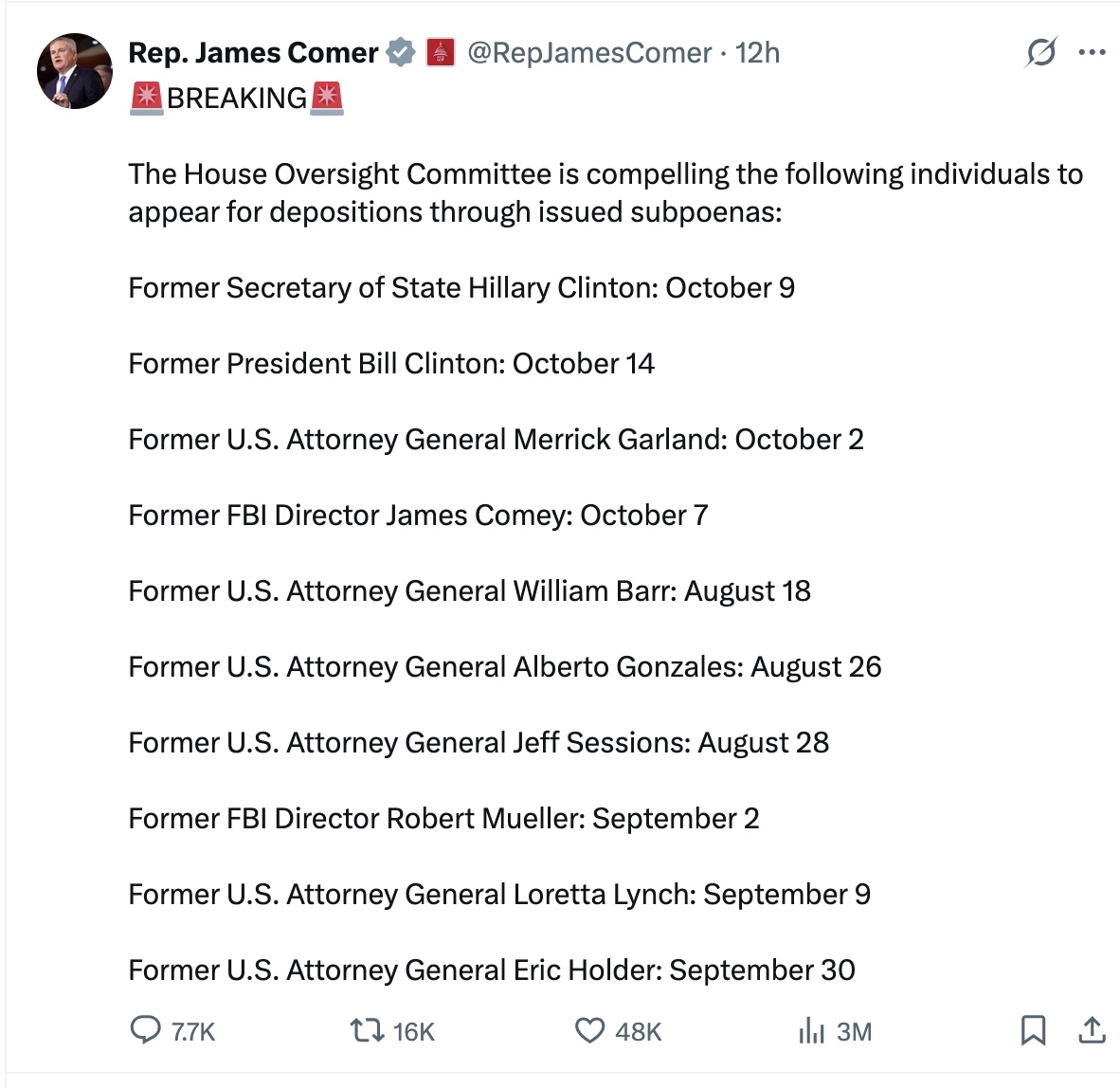
Task: Click the blue verified checkmark badge
Action: click(401, 53)
